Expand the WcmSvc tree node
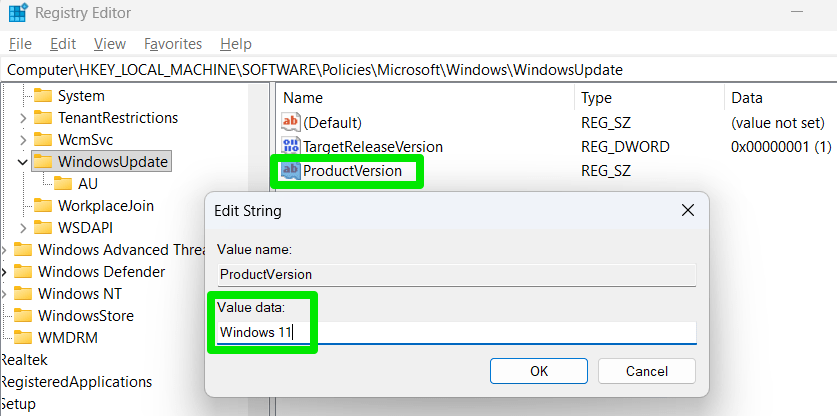This screenshot has width=837, height=416. [x=23, y=140]
